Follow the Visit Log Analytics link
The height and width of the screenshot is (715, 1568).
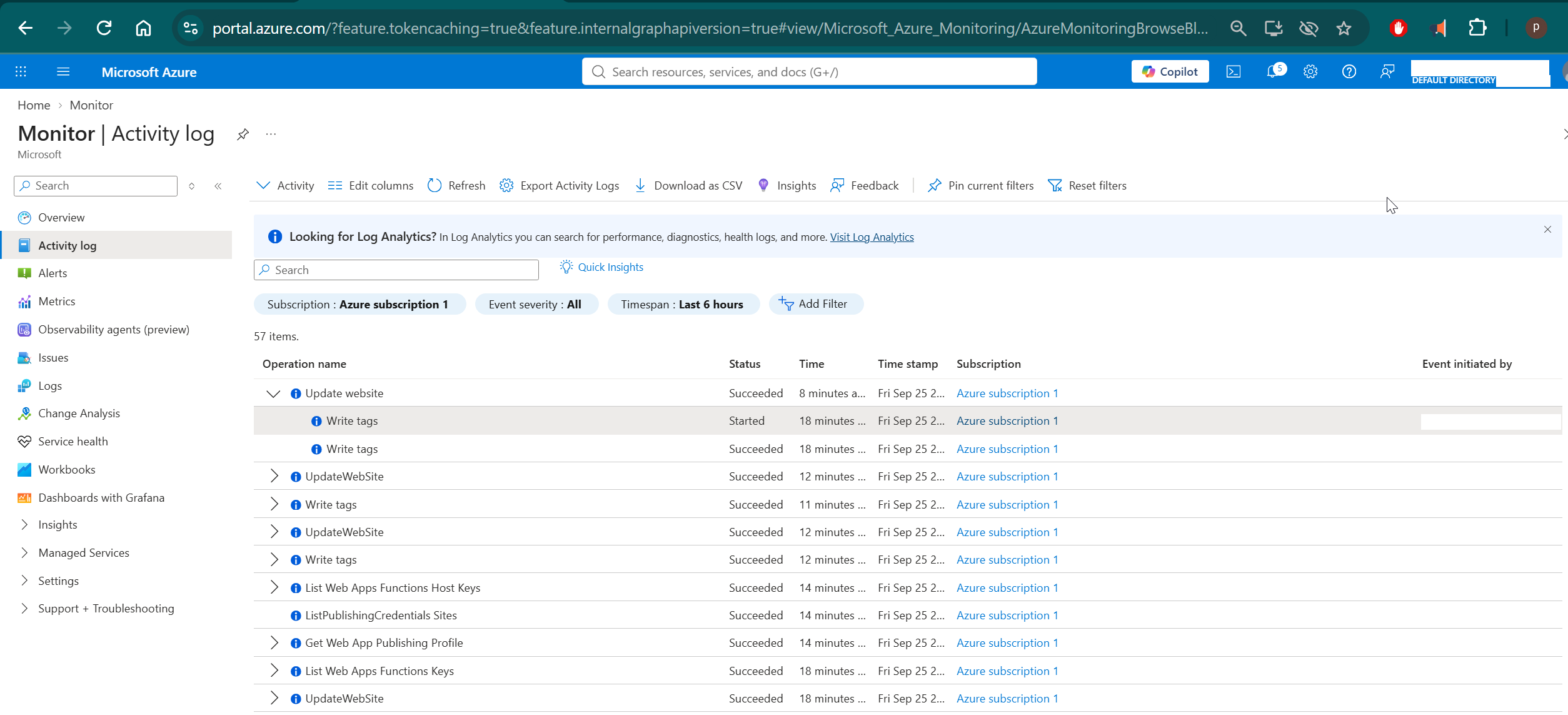coord(872,237)
